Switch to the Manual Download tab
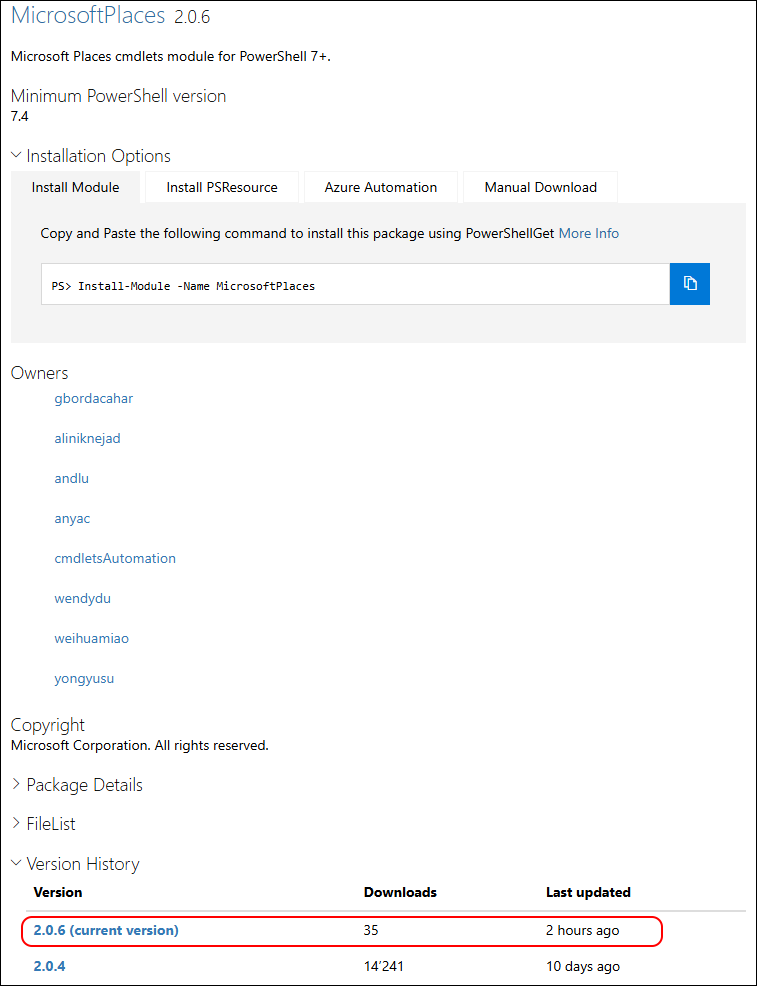The height and width of the screenshot is (986, 757). pos(541,187)
